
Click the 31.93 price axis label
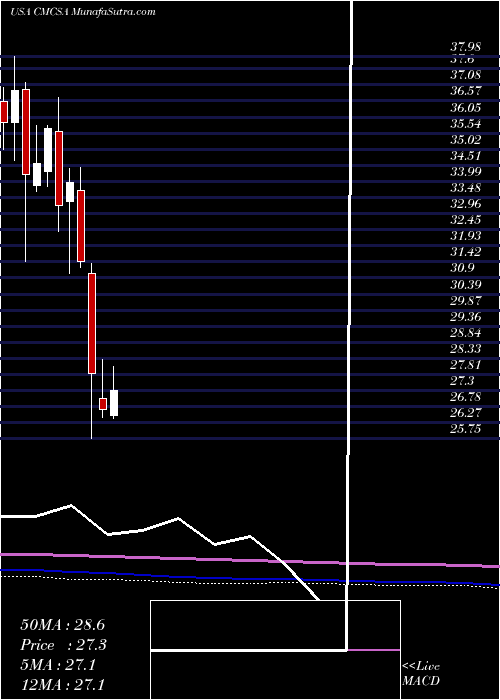[x=466, y=236]
